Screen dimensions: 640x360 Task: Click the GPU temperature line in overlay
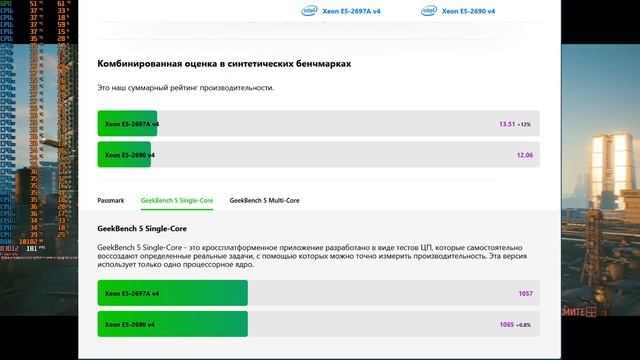34,4
